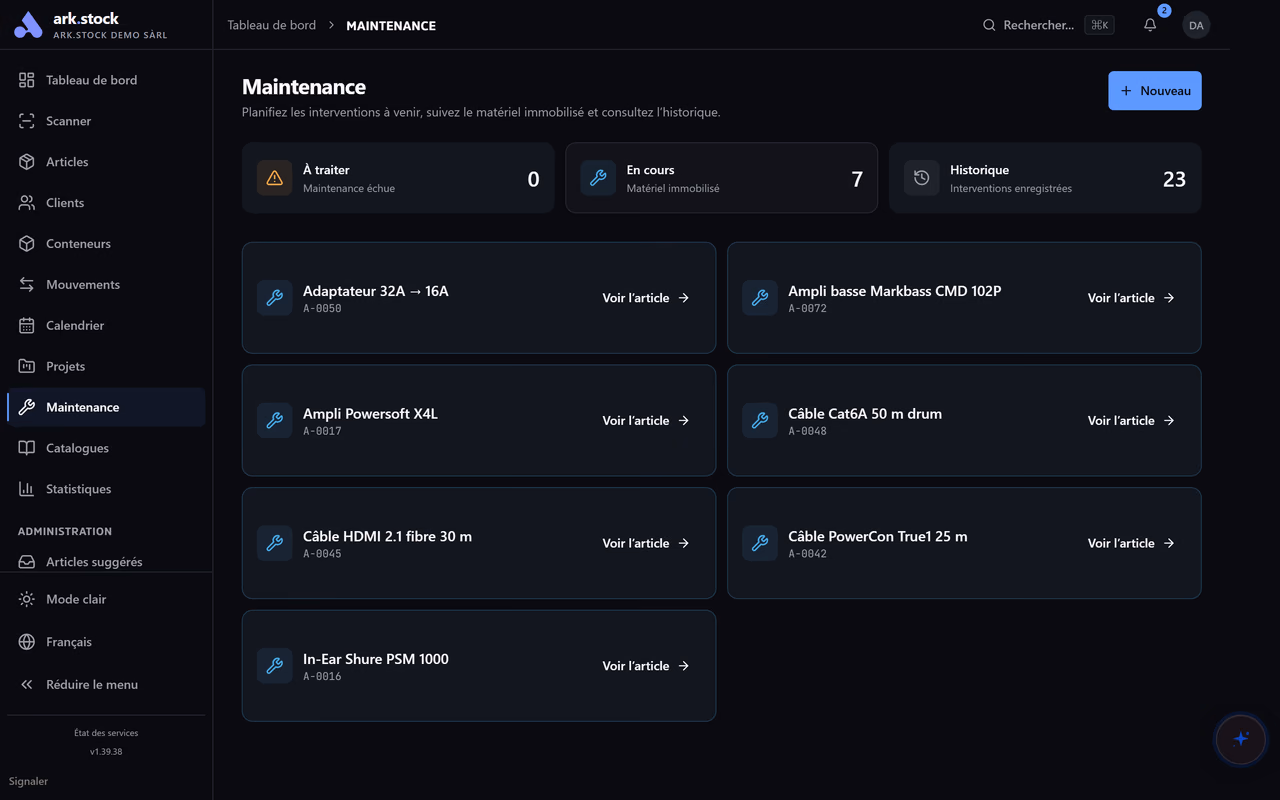Open the DA user avatar menu

(1196, 25)
